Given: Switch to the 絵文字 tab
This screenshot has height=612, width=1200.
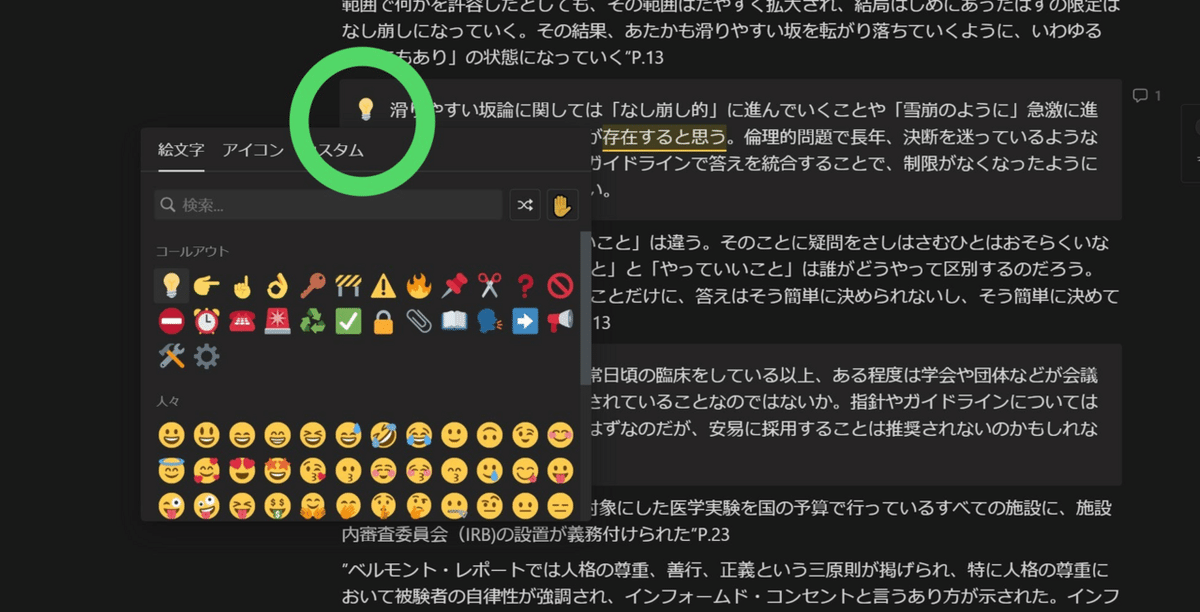Looking at the screenshot, I should pyautogui.click(x=181, y=151).
